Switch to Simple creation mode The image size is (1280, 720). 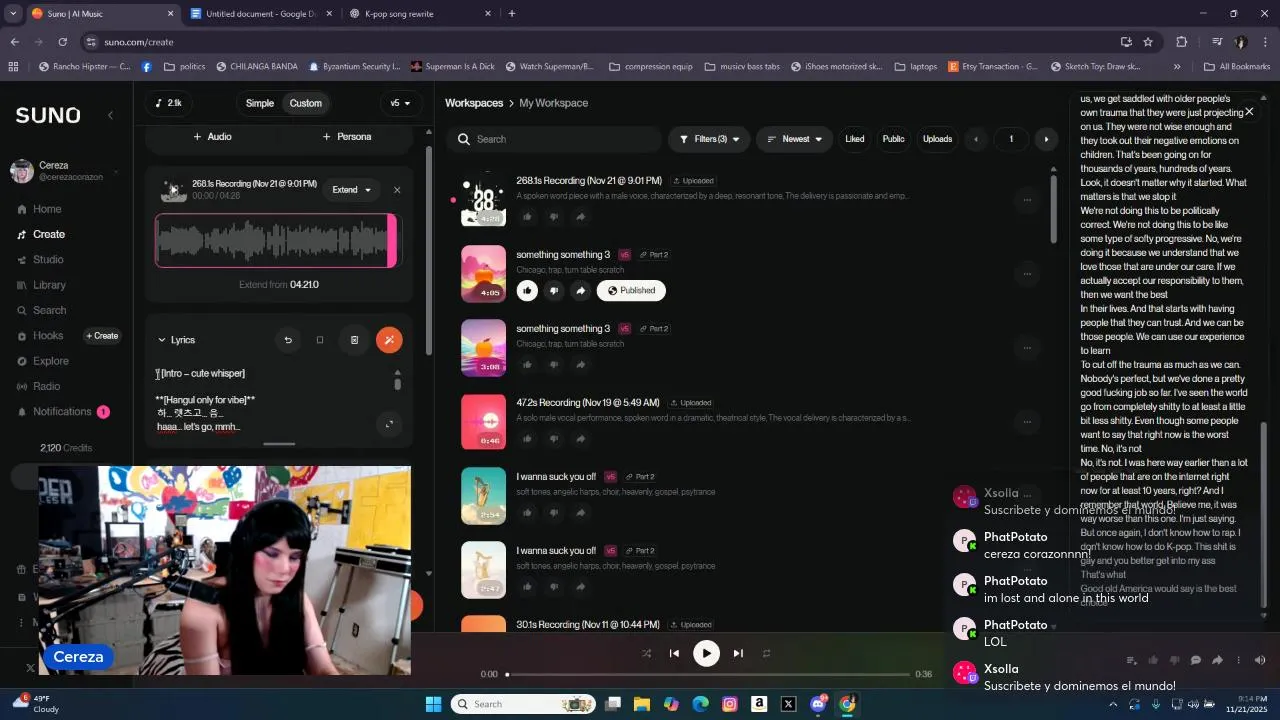click(x=259, y=103)
